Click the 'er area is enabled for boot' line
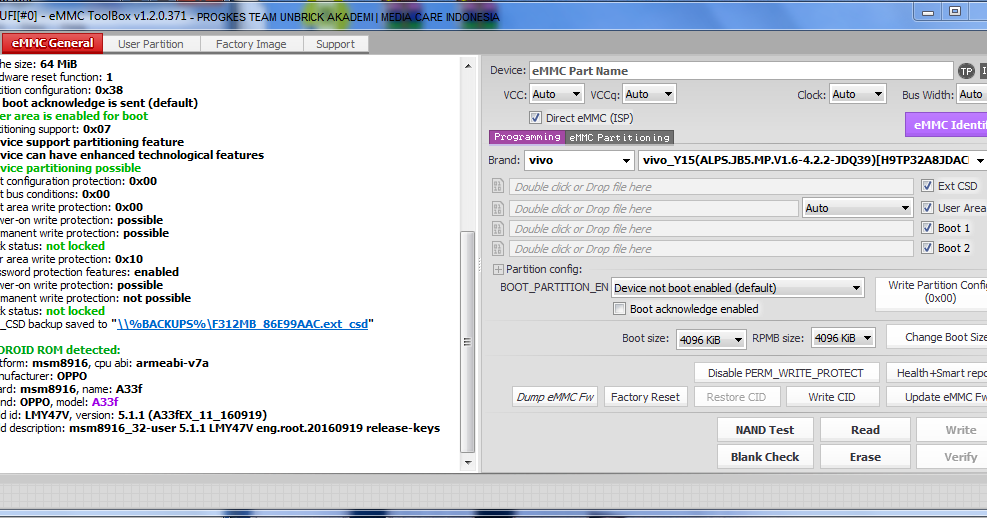 (74, 116)
